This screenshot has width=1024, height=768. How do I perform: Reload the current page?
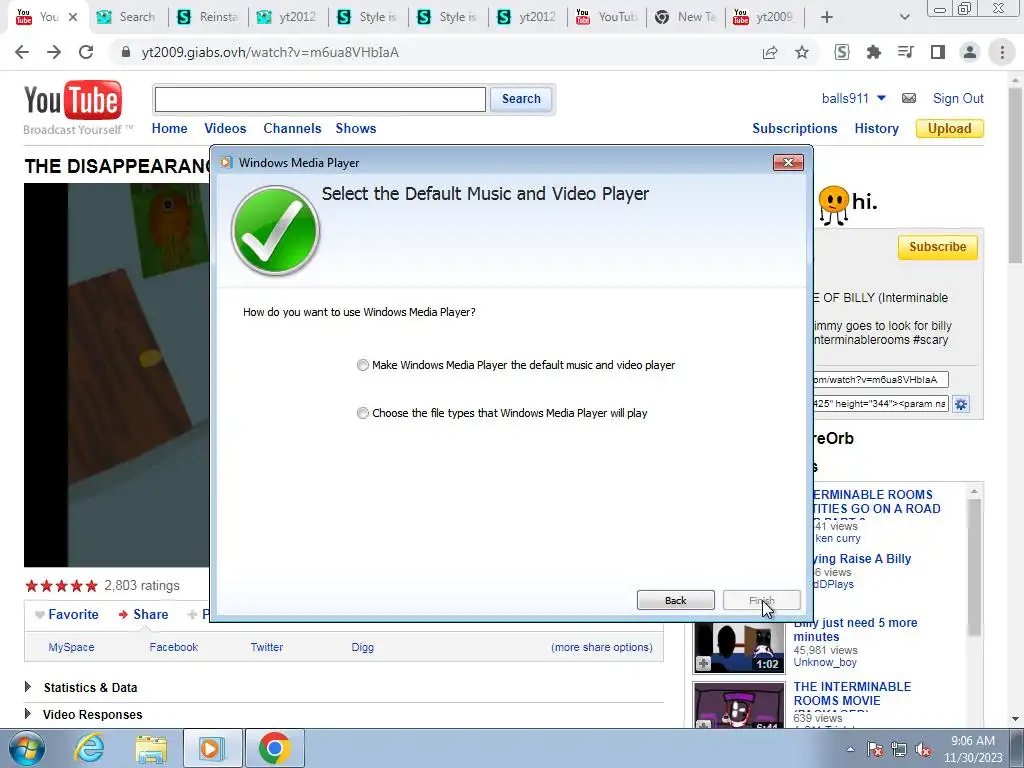pos(86,52)
